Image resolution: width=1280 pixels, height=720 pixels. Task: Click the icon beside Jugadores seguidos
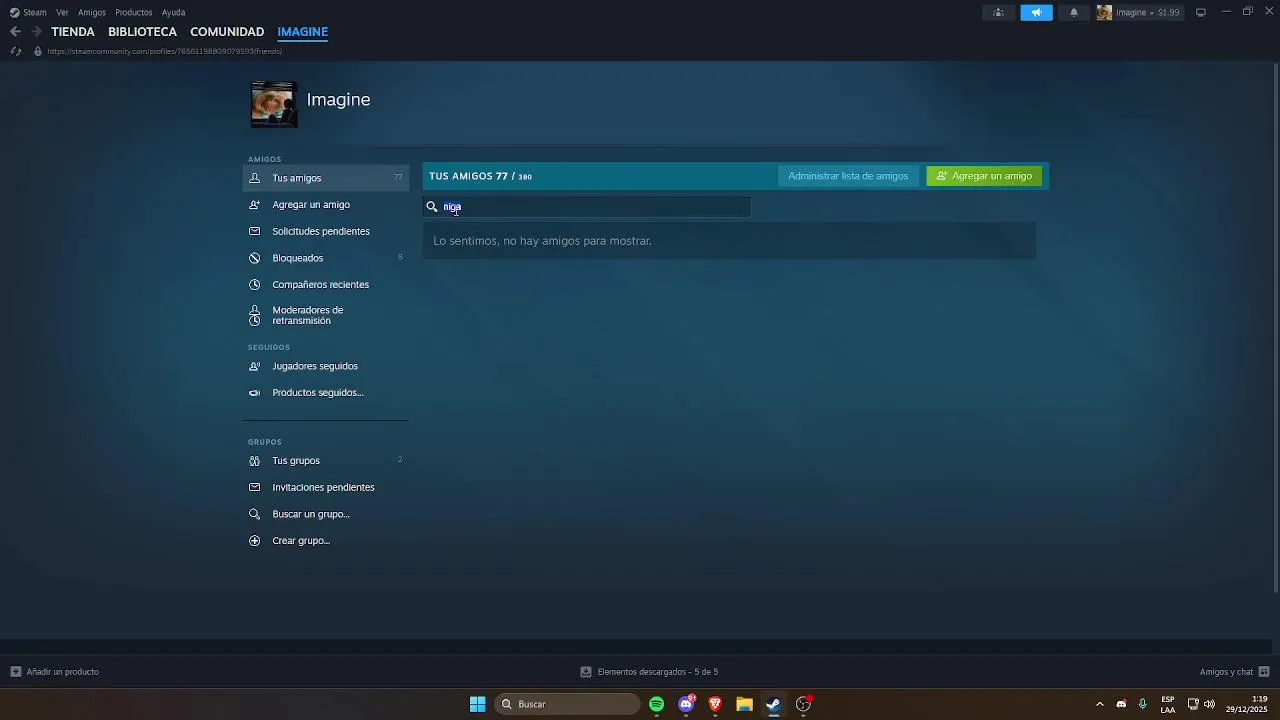254,366
